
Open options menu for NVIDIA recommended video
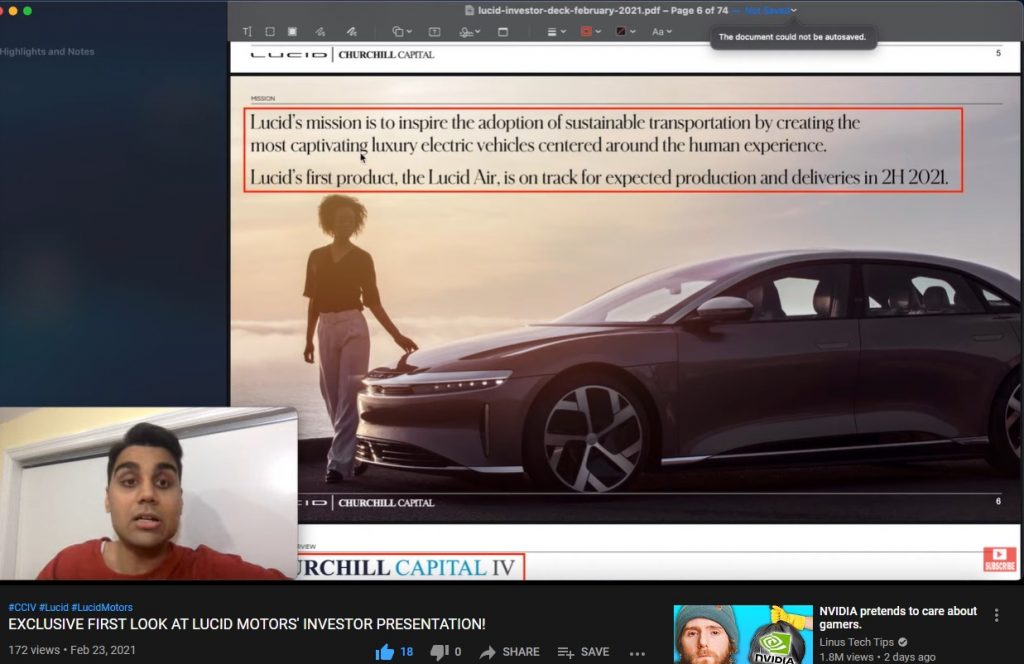coord(997,615)
